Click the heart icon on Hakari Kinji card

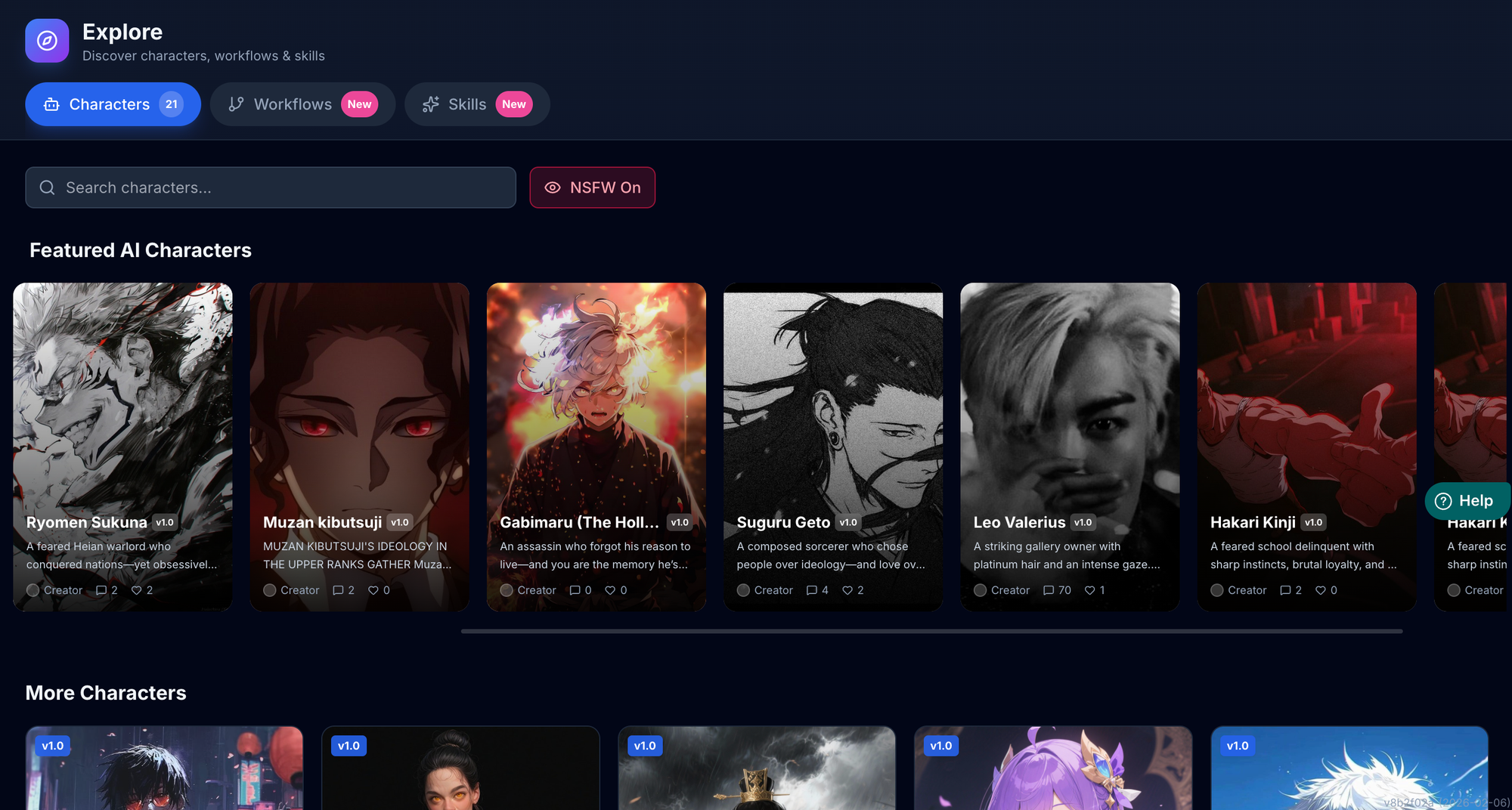1321,590
